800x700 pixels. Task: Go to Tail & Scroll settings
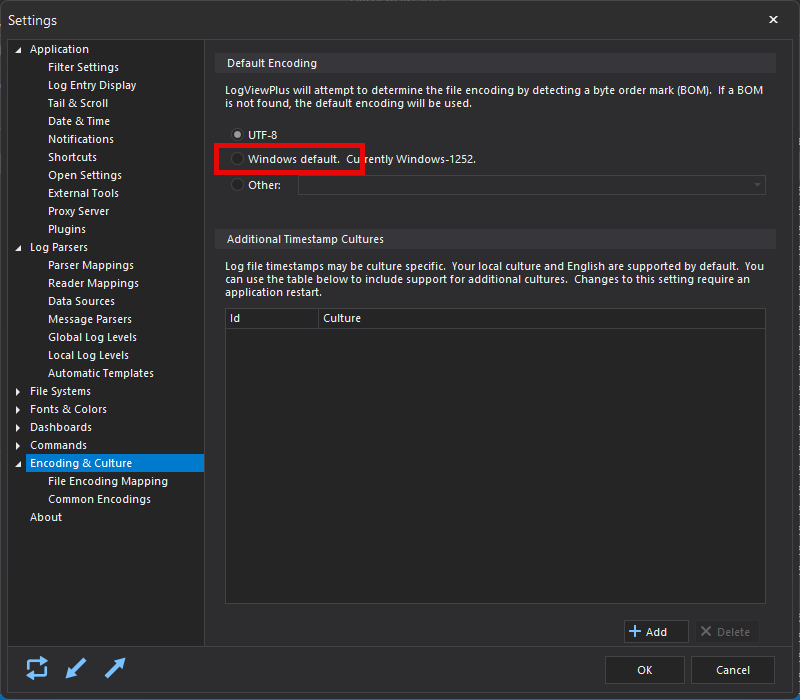pyautogui.click(x=78, y=103)
